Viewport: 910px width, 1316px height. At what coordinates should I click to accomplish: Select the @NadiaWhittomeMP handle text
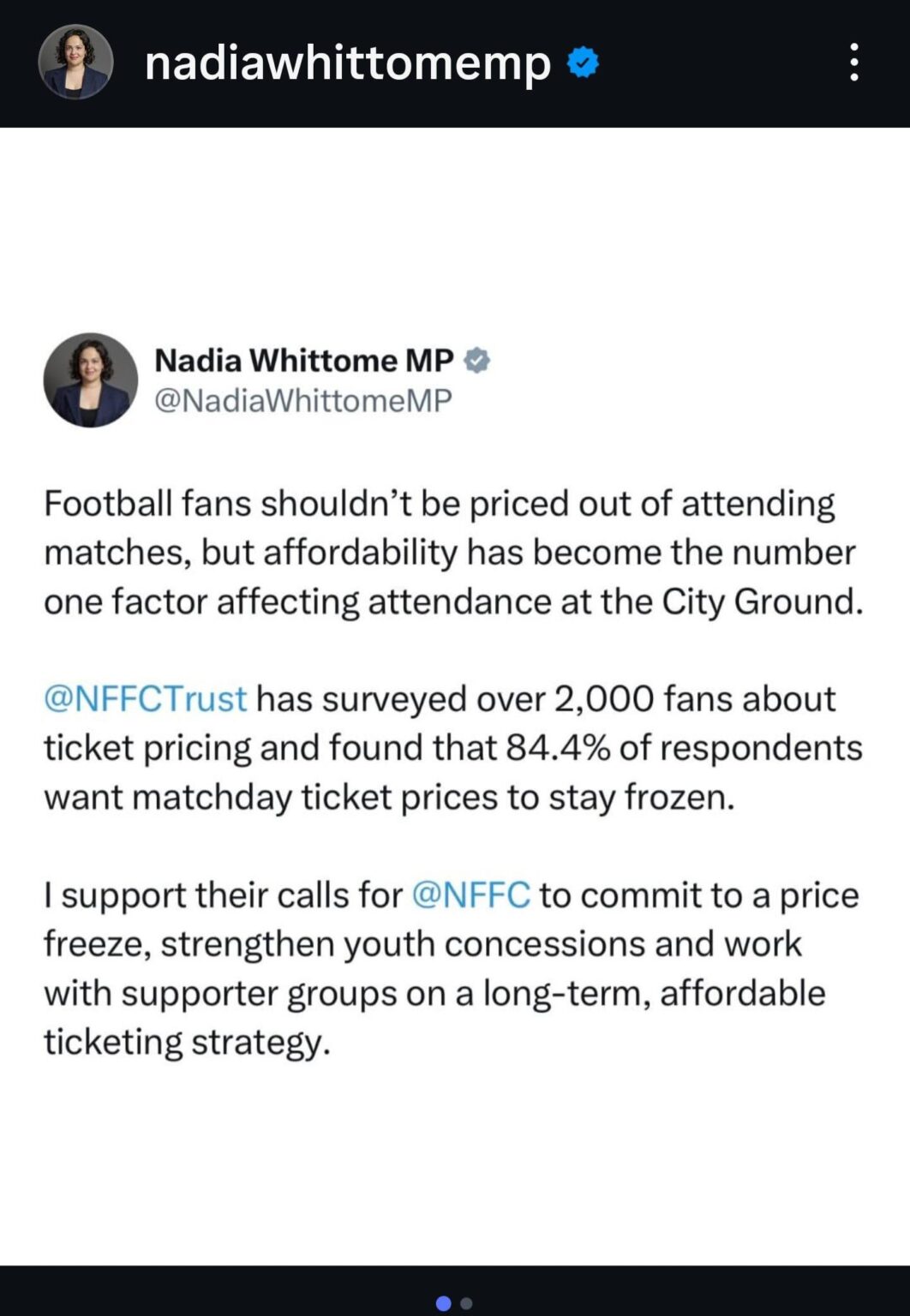(x=302, y=398)
